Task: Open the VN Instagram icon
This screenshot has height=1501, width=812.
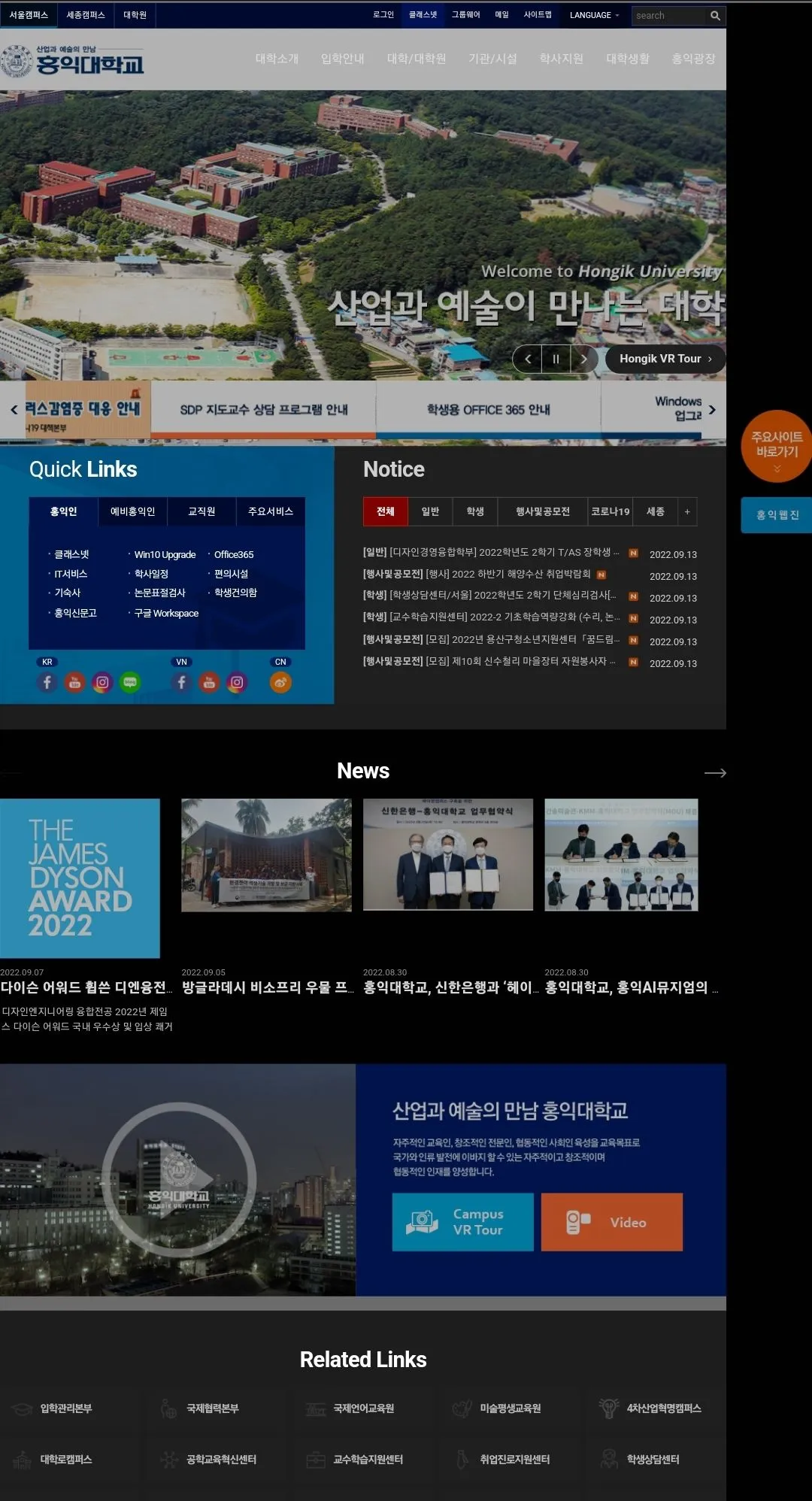Action: tap(237, 682)
